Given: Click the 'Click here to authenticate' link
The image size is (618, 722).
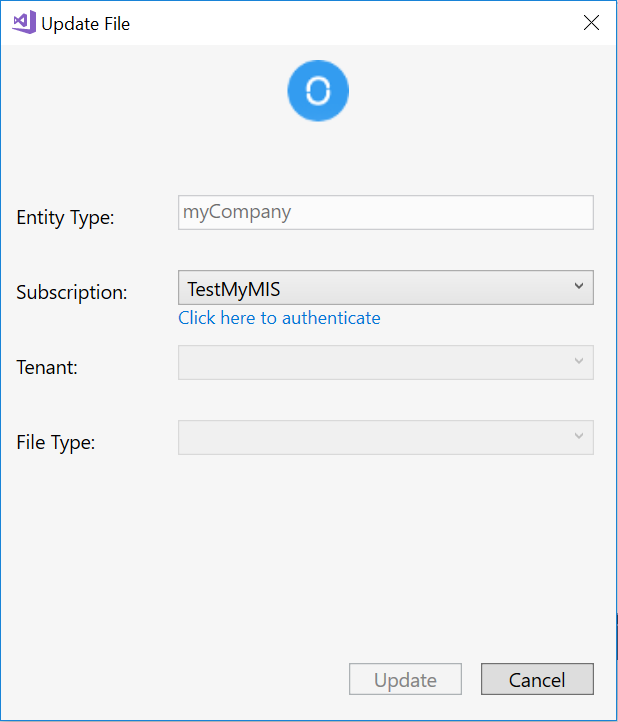Looking at the screenshot, I should point(279,318).
